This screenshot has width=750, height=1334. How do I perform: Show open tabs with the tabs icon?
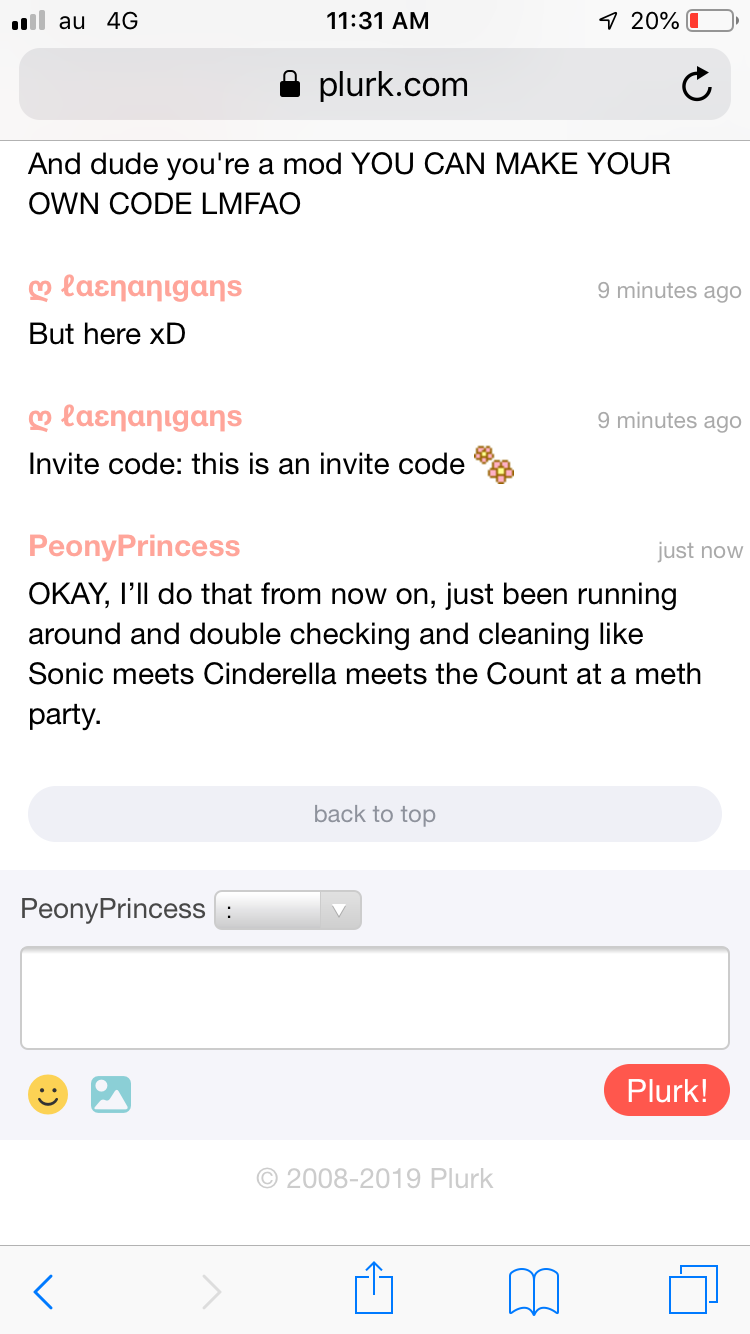(693, 1290)
